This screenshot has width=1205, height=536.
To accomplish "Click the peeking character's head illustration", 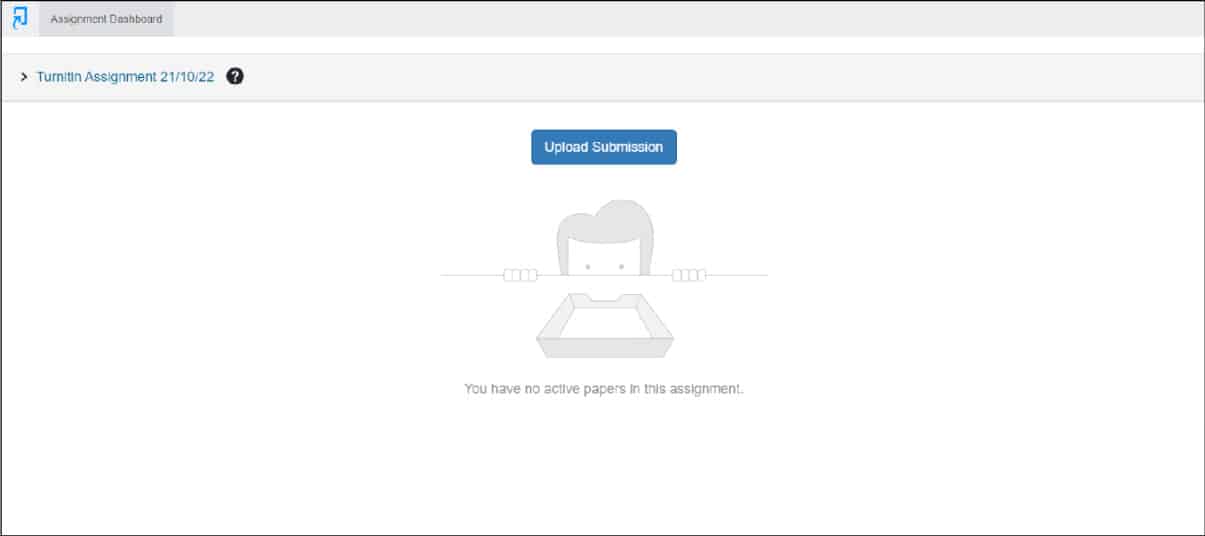I will (605, 238).
